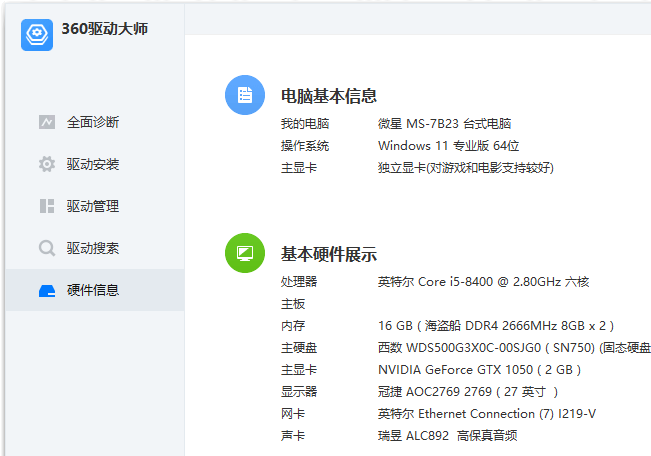The image size is (651, 456).
Task: Click the 我的电脑 label
Action: pyautogui.click(x=305, y=124)
